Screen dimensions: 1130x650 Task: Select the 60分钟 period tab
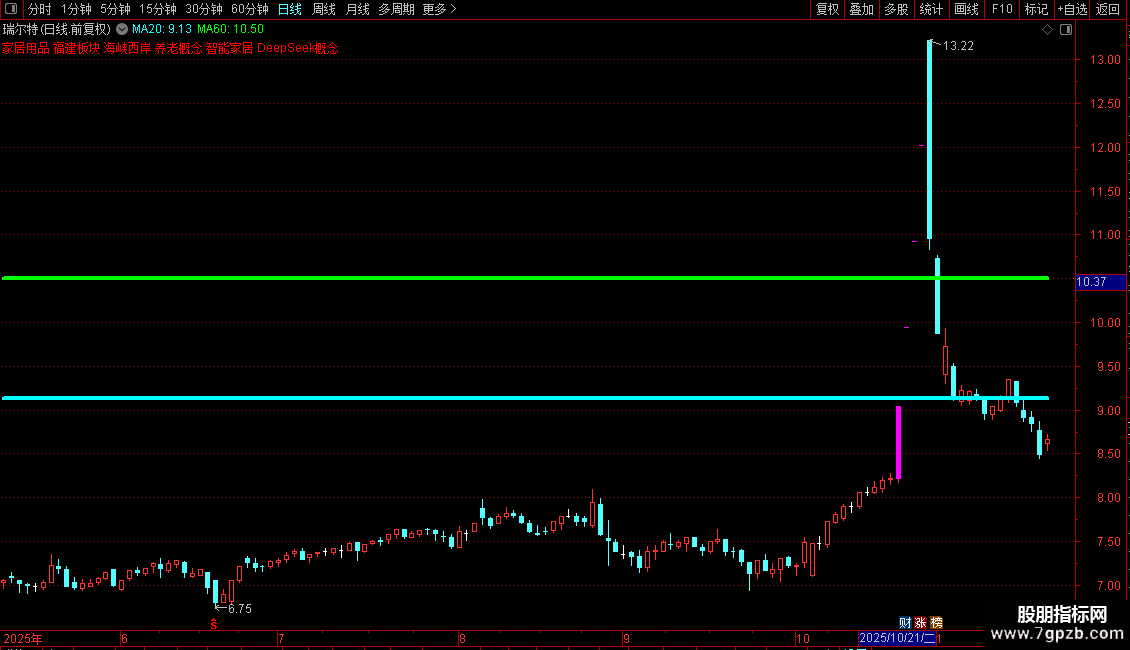(250, 9)
